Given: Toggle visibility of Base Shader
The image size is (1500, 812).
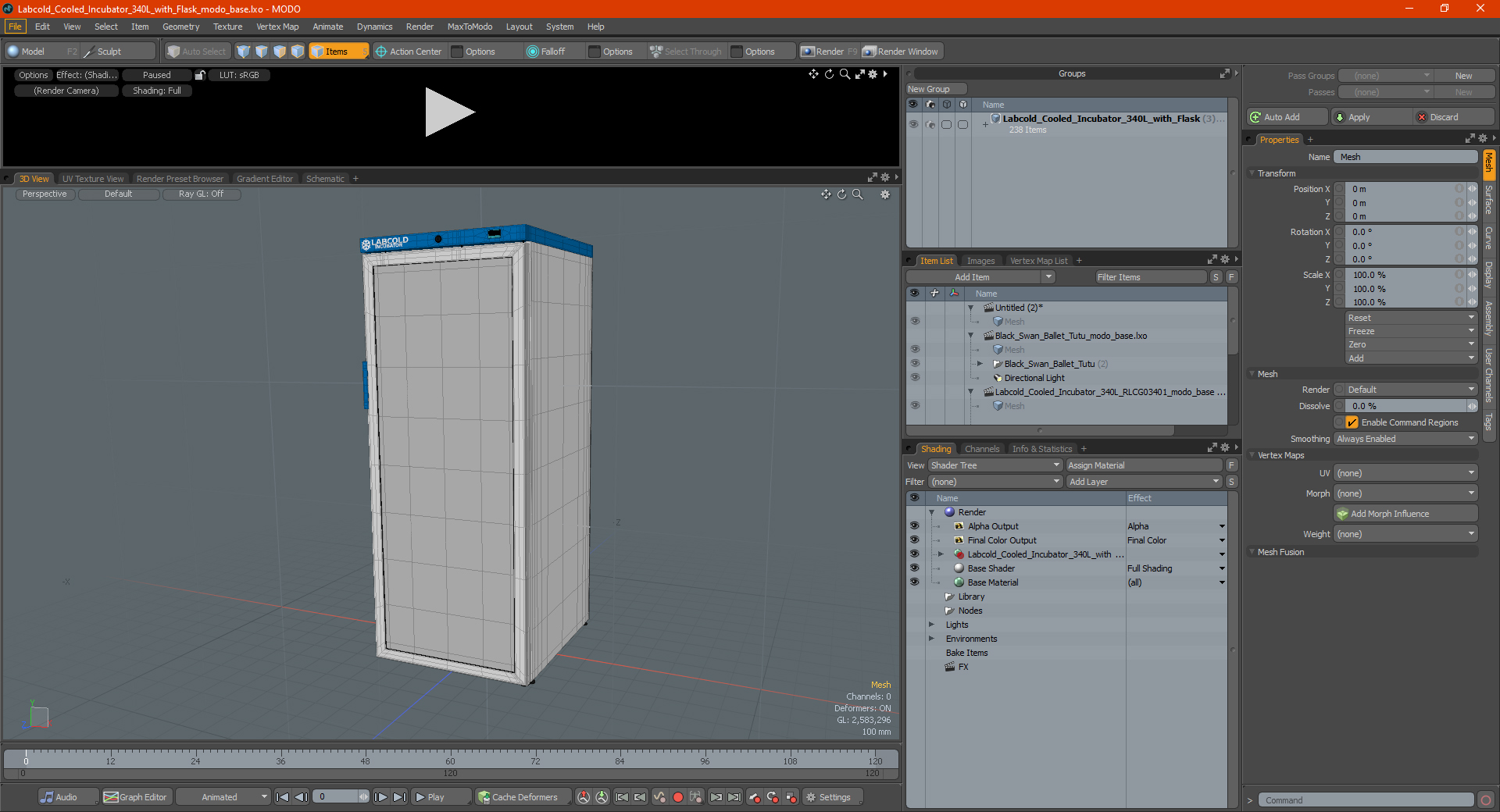Looking at the screenshot, I should (x=914, y=568).
